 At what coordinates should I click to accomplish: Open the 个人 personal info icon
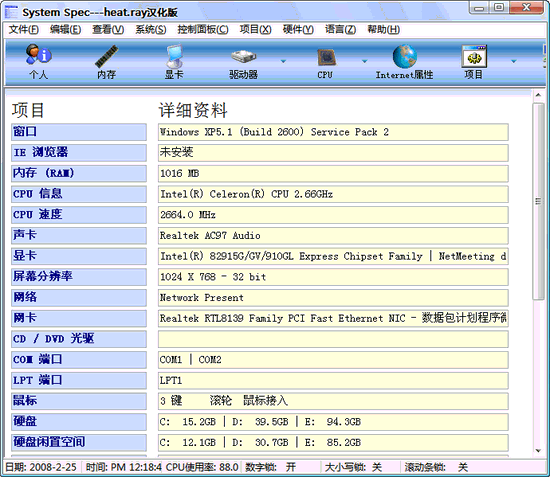click(39, 61)
